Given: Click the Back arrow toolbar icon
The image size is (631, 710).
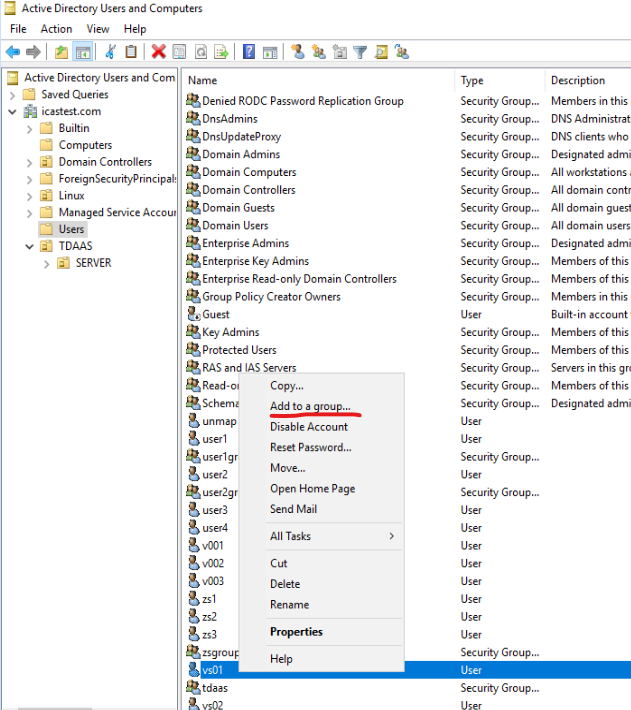Looking at the screenshot, I should click(13, 52).
